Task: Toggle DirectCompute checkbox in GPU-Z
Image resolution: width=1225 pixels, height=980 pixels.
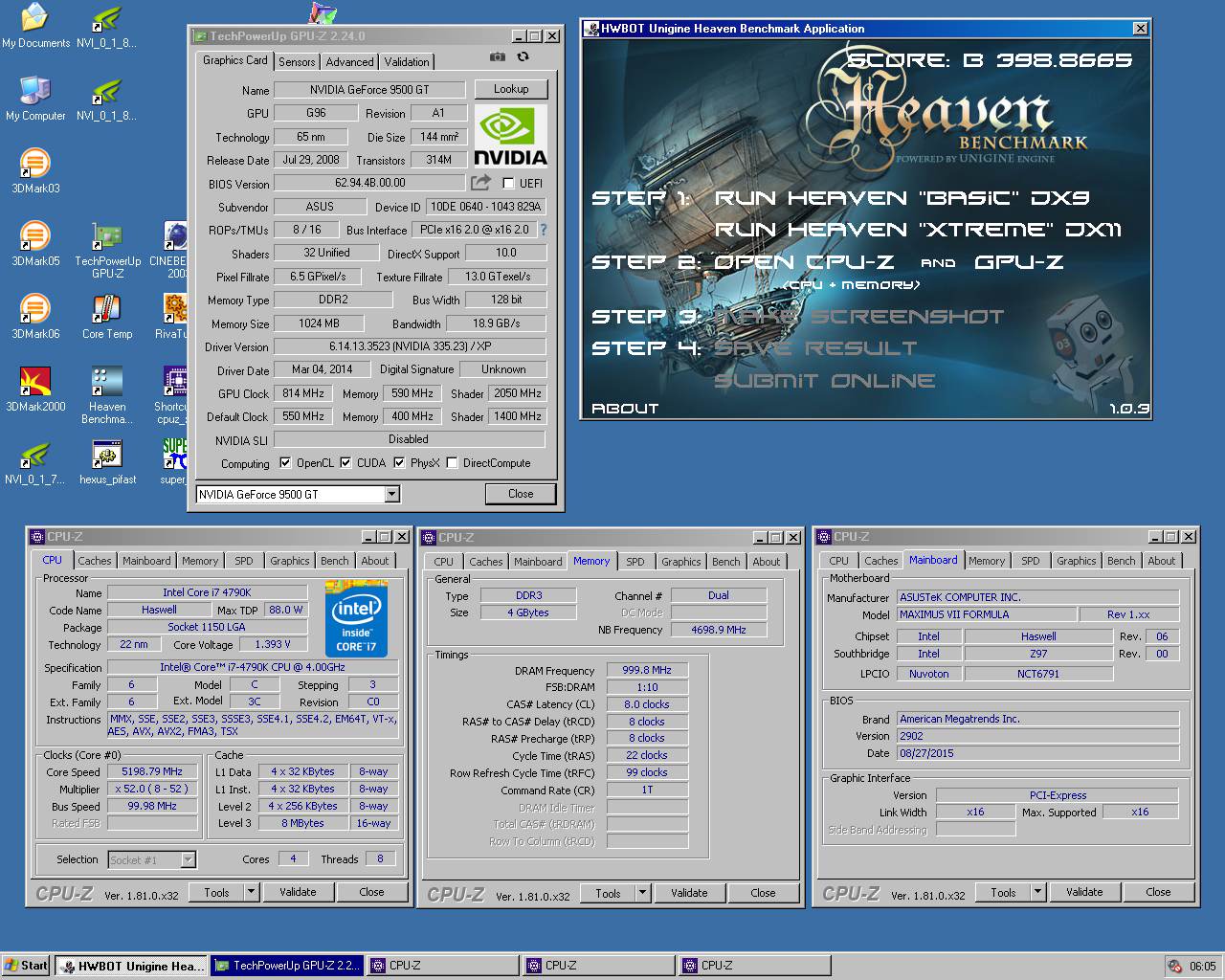Action: [452, 463]
